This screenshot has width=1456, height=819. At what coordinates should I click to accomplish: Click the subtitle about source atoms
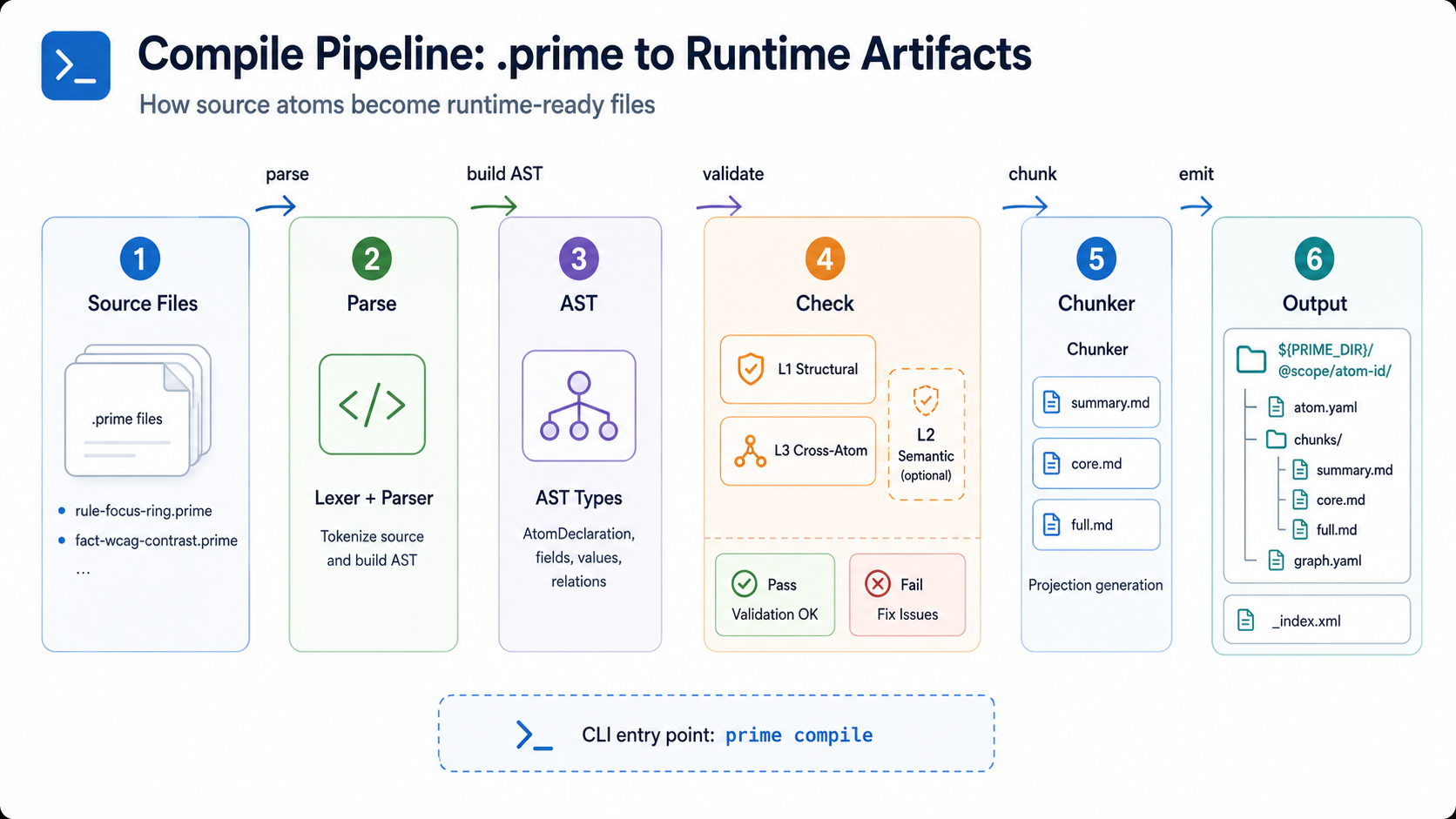pos(397,104)
